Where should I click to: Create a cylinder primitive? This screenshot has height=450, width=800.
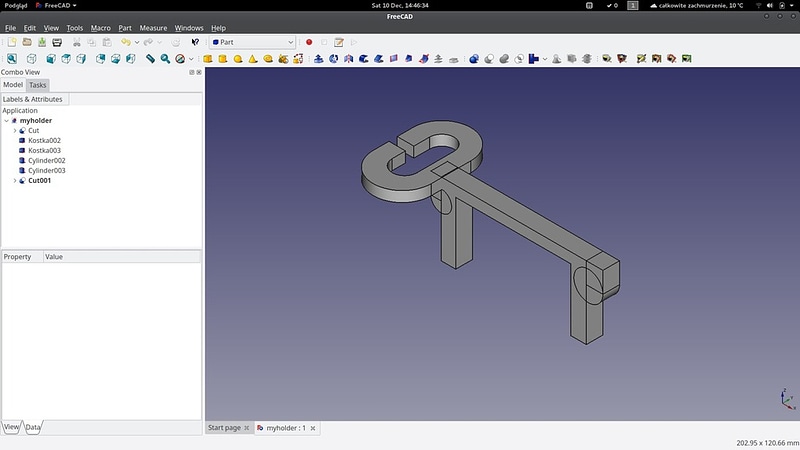(x=223, y=59)
